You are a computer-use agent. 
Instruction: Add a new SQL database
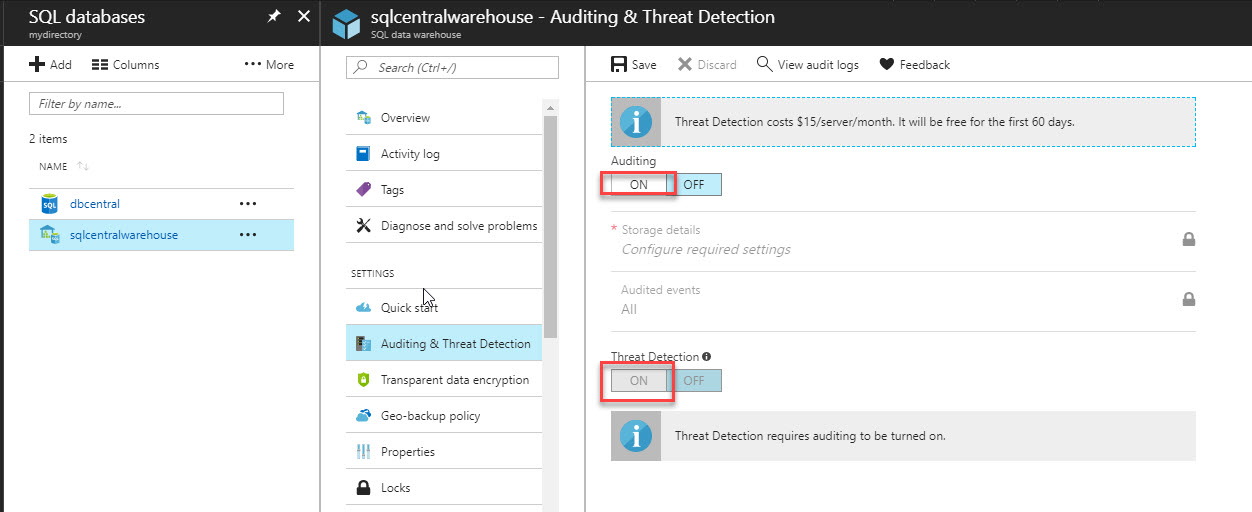click(x=50, y=64)
